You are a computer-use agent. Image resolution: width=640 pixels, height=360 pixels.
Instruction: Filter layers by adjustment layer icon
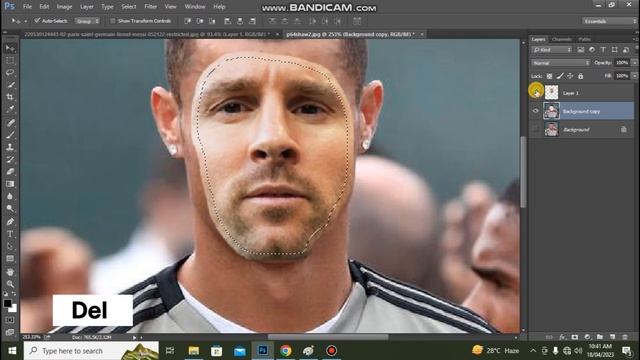pos(592,50)
